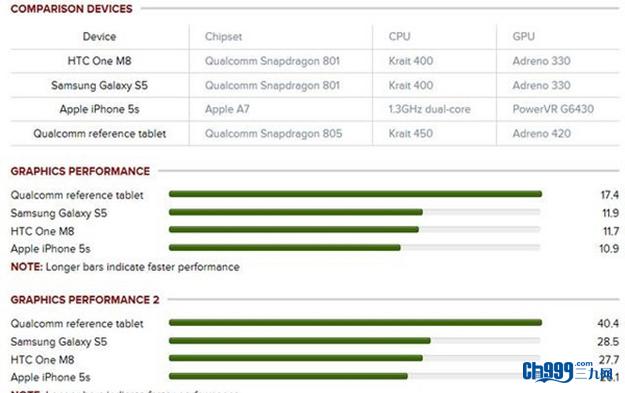
Task: Click the longer bars performance note
Action: point(125,267)
